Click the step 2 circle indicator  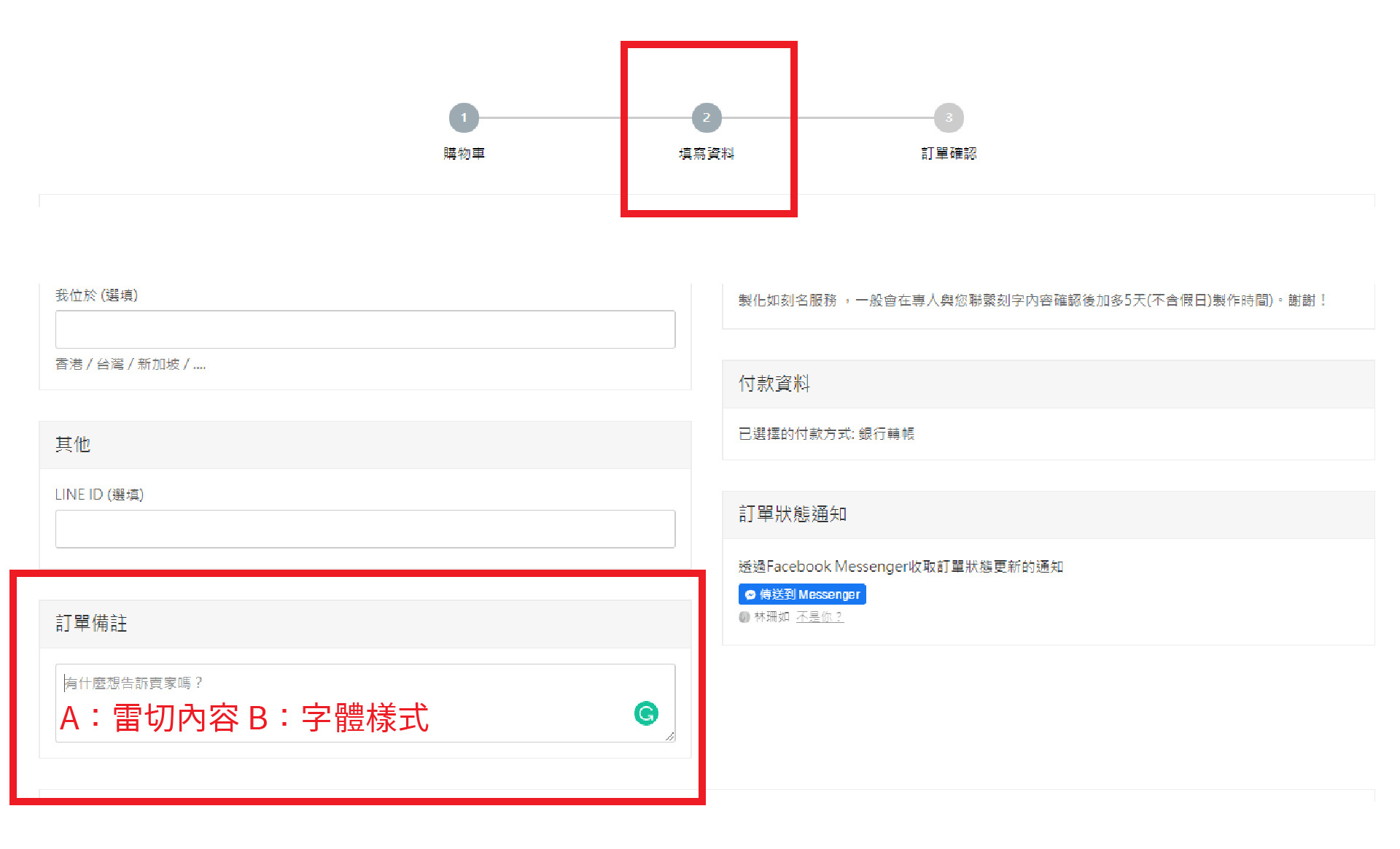tap(706, 117)
